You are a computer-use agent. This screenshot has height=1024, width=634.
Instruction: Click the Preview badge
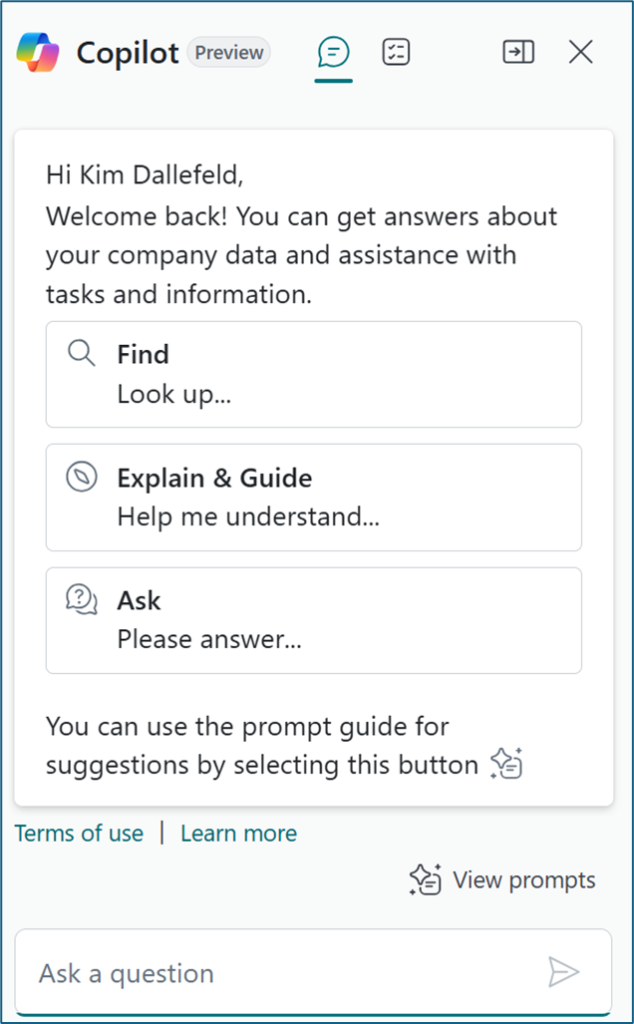(229, 53)
